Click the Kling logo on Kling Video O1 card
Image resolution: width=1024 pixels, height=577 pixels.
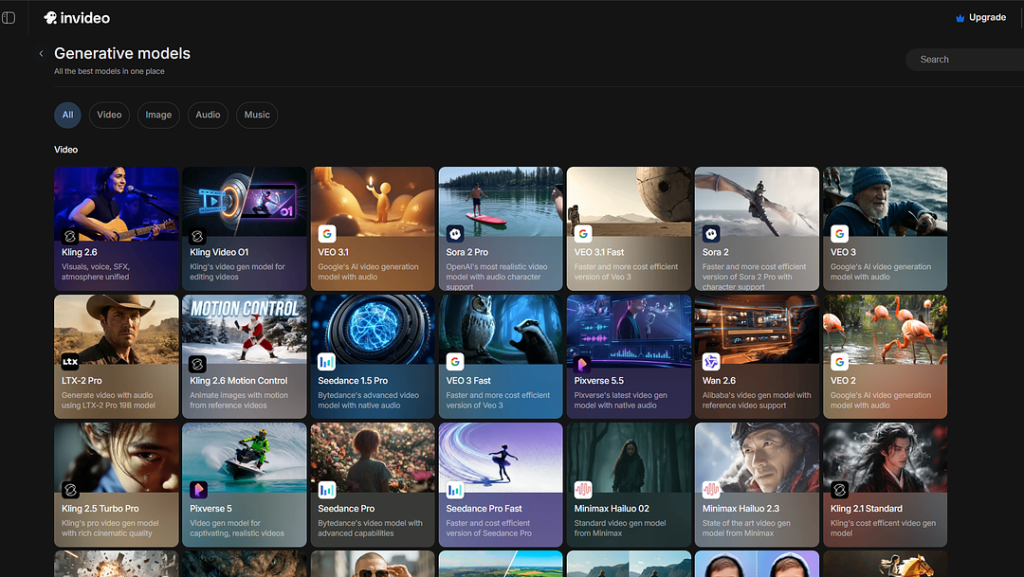(198, 236)
